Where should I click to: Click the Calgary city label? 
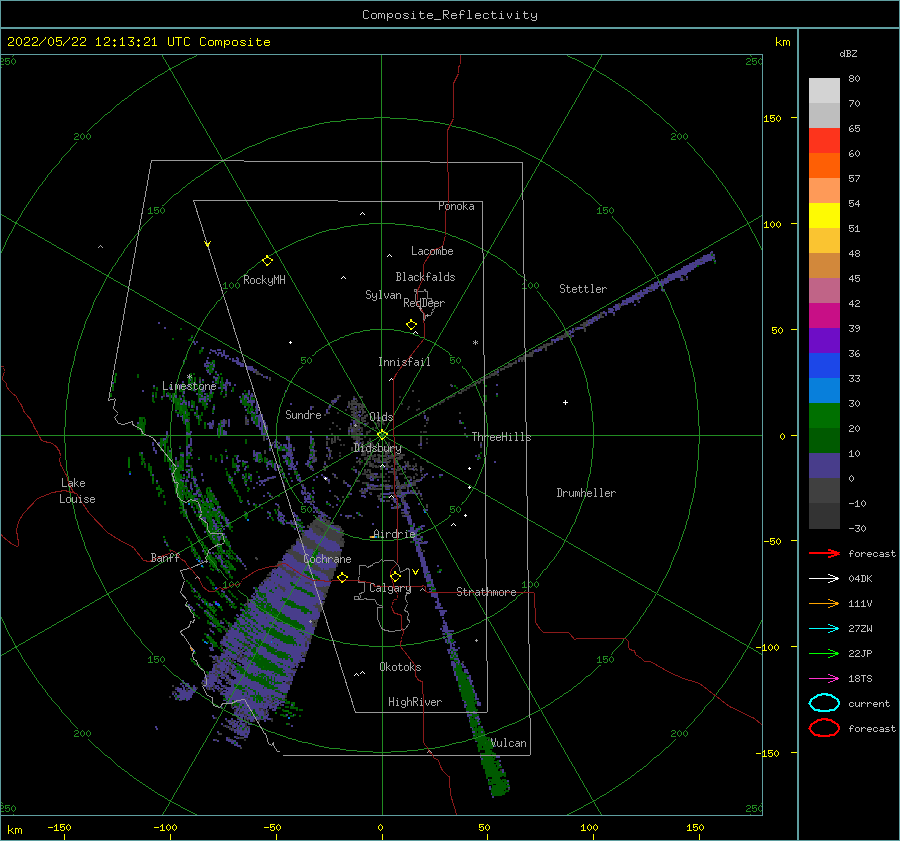[390, 588]
